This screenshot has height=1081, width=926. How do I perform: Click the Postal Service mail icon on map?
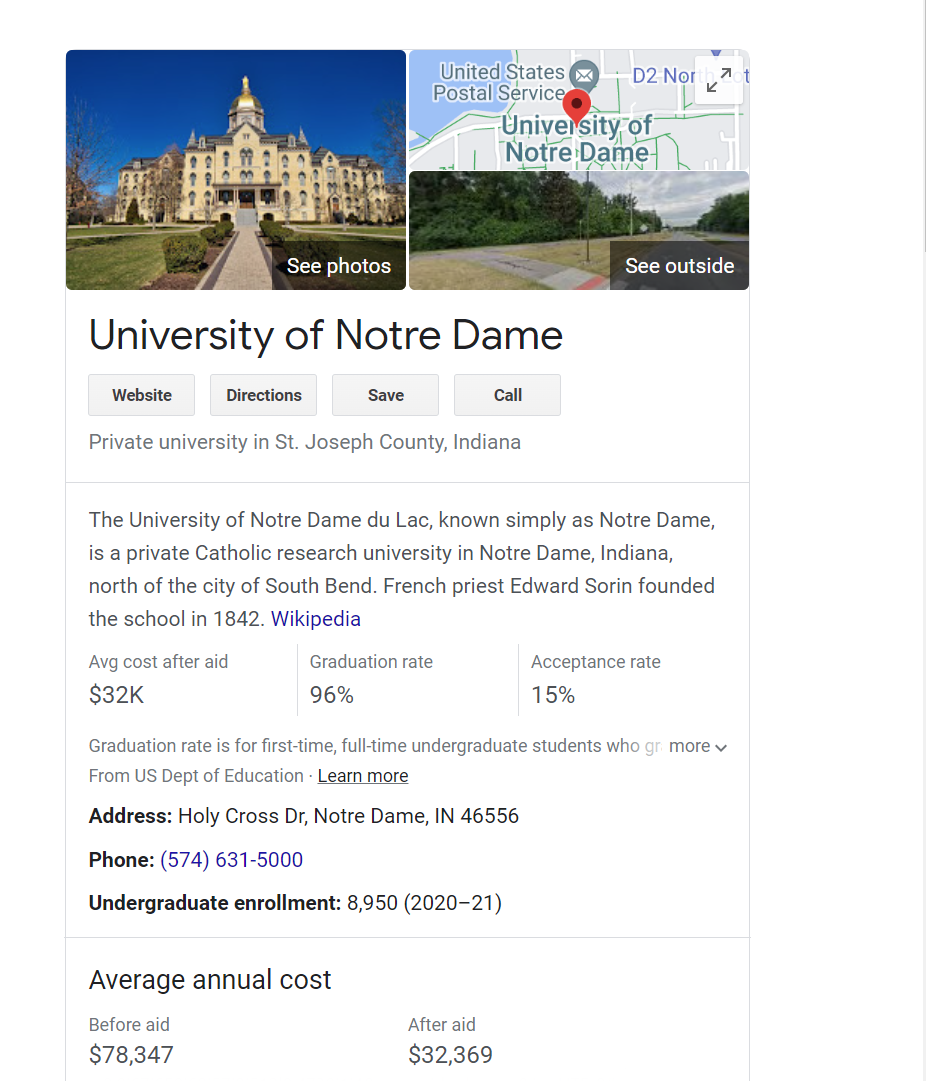click(583, 74)
